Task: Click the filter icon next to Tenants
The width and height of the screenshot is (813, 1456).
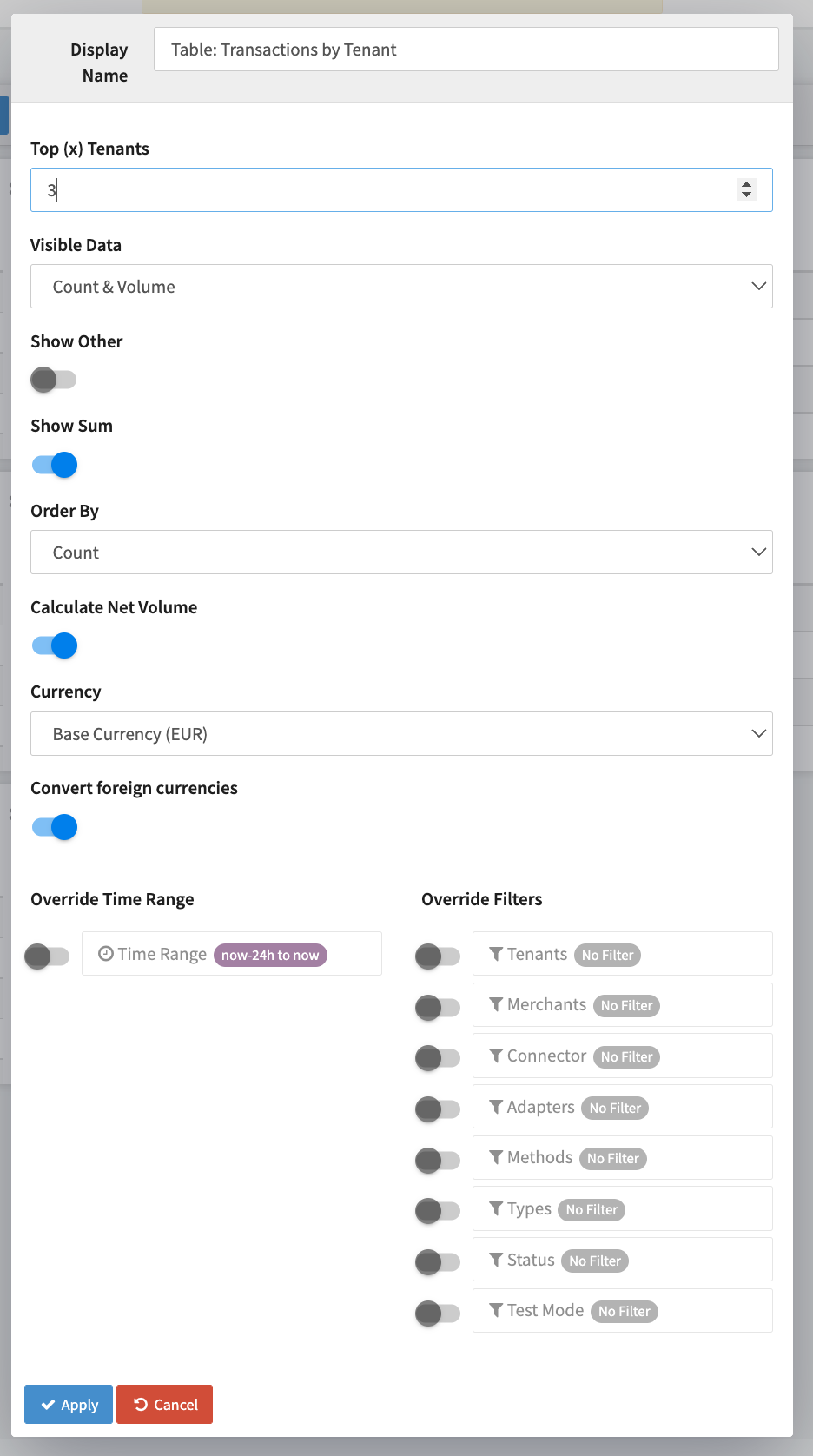Action: click(496, 954)
